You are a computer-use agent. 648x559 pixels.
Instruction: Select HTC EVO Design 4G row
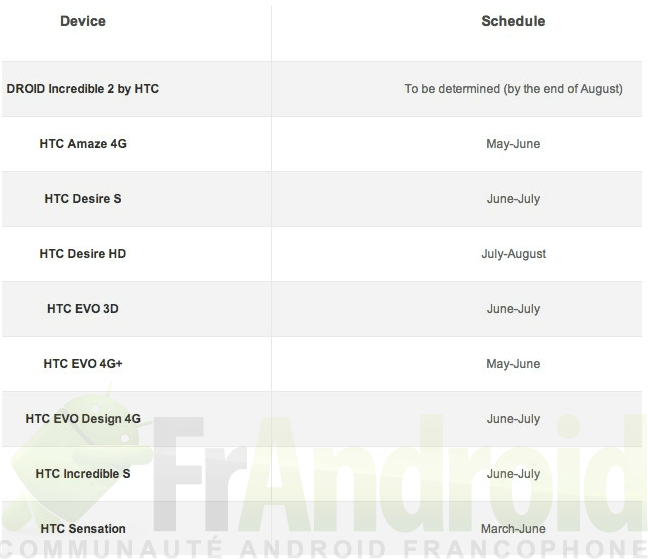pos(322,419)
